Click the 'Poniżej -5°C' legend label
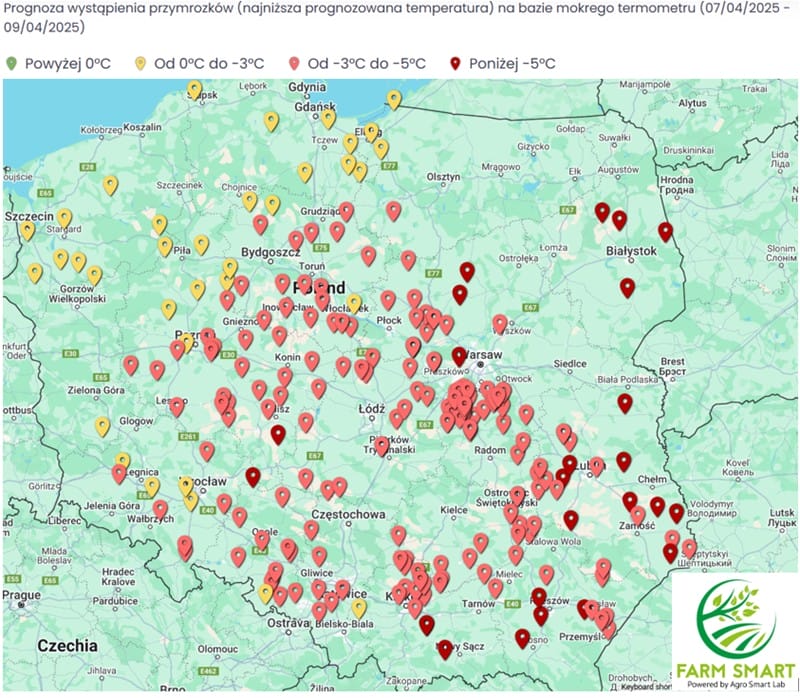Screen dimensions: 800x698 click(x=512, y=64)
